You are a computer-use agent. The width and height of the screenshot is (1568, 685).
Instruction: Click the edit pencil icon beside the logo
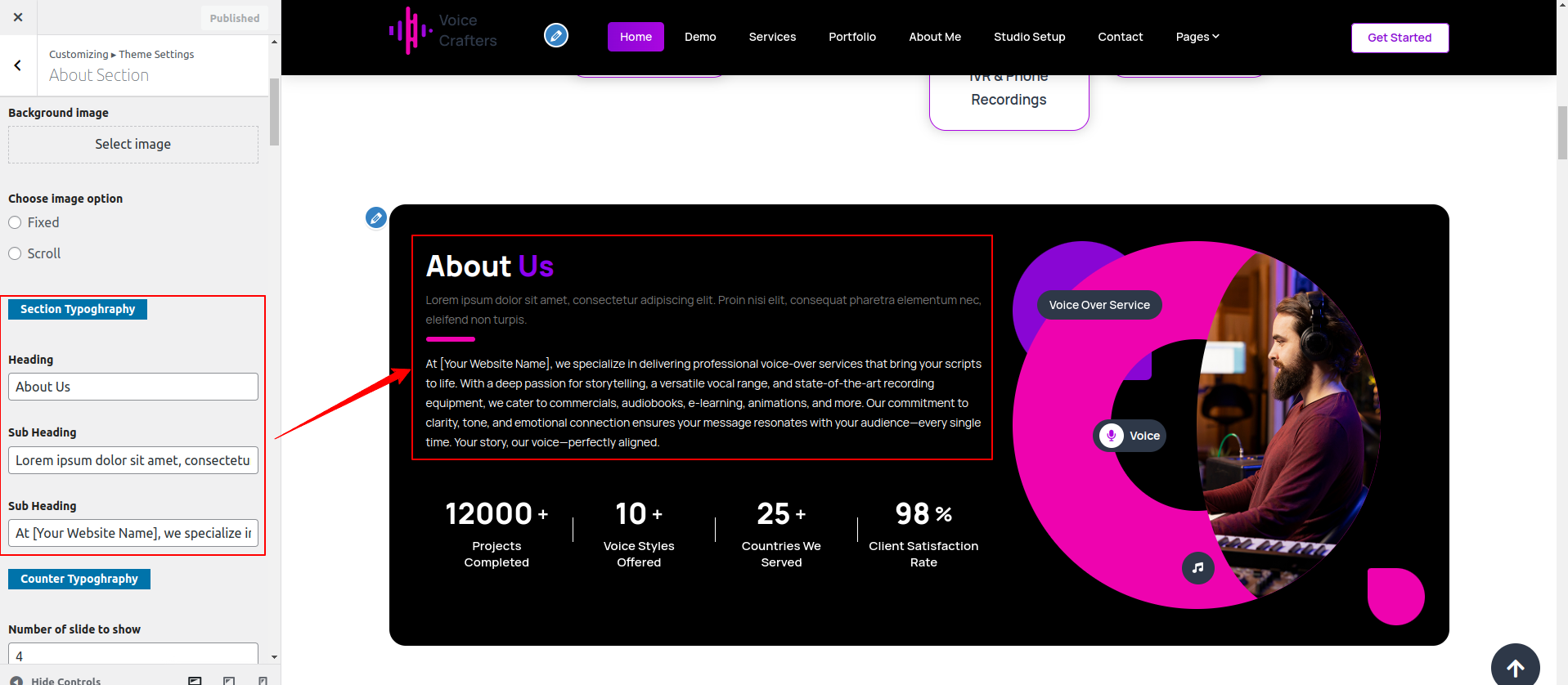[556, 36]
